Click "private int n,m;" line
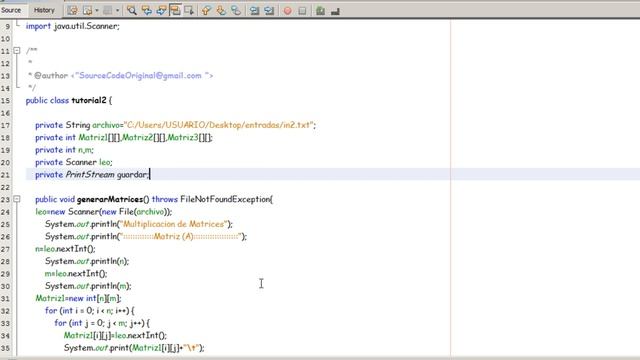Image resolution: width=640 pixels, height=360 pixels. pos(64,150)
